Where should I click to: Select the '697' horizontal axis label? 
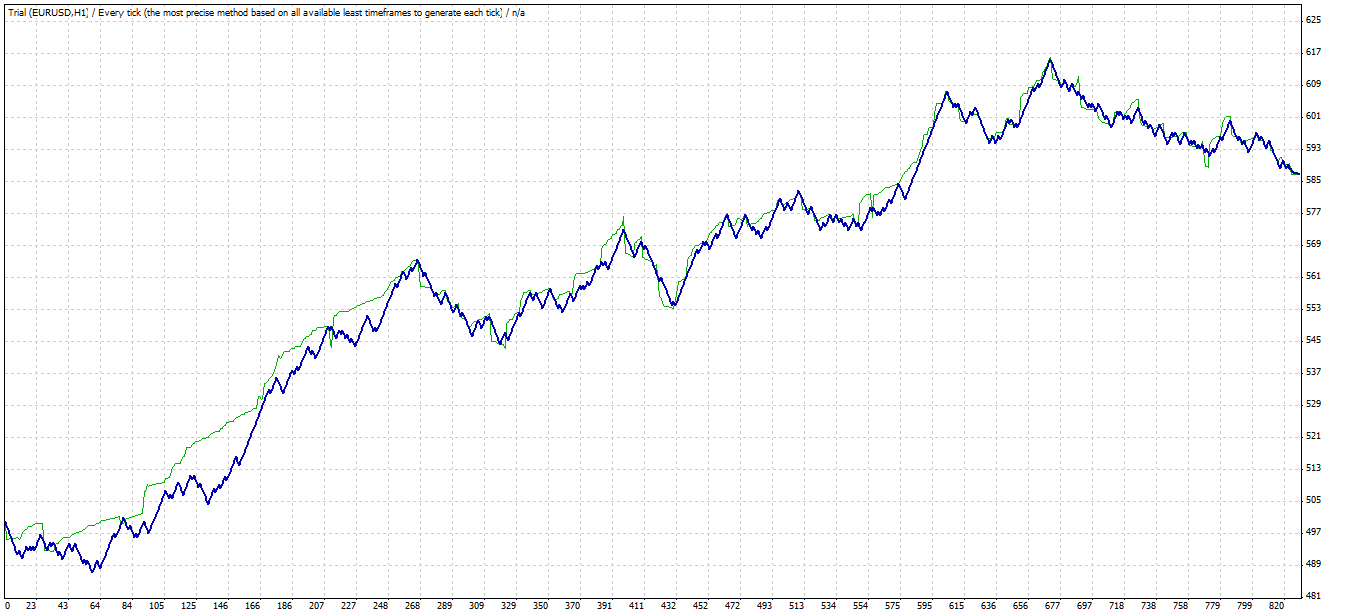click(1084, 606)
